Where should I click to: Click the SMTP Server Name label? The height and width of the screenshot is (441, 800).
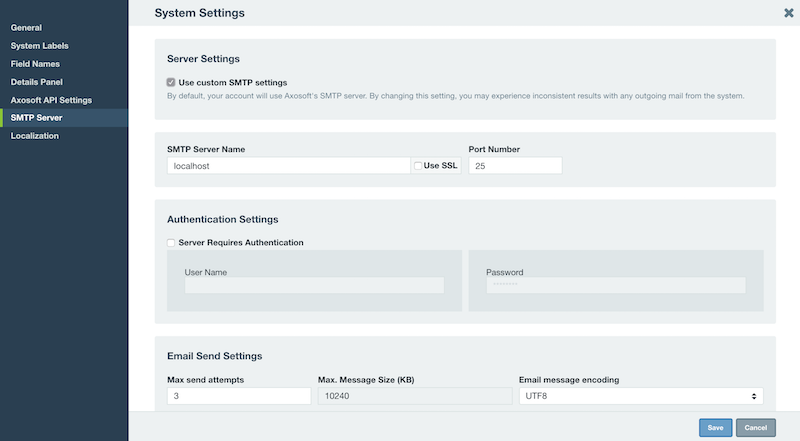coord(206,149)
